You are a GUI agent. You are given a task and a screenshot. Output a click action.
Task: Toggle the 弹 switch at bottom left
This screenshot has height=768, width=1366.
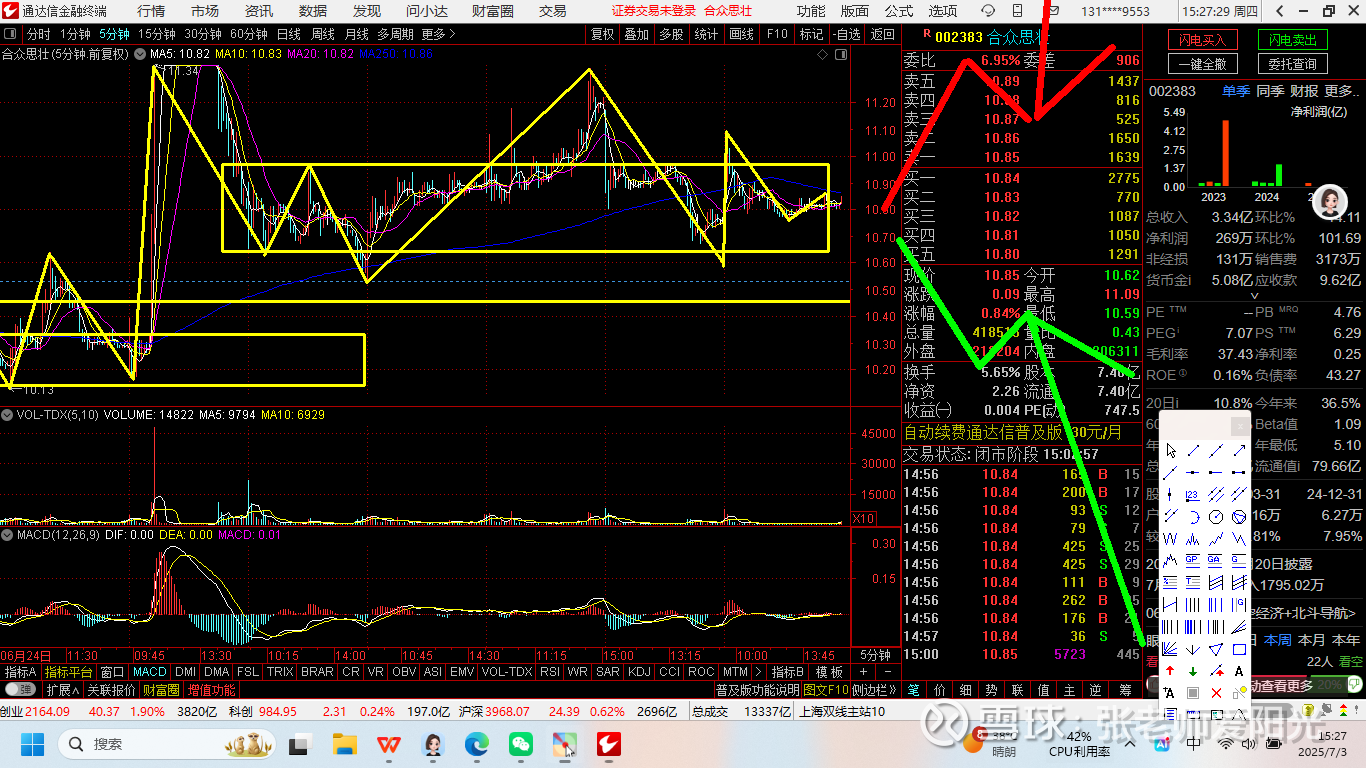pyautogui.click(x=20, y=690)
